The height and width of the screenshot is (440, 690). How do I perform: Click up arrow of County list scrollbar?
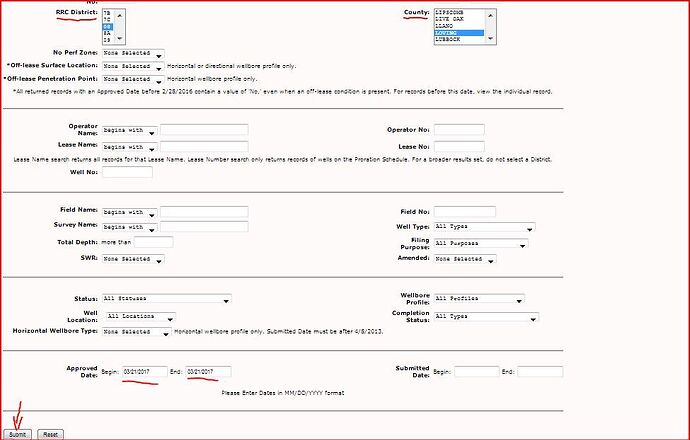491,15
